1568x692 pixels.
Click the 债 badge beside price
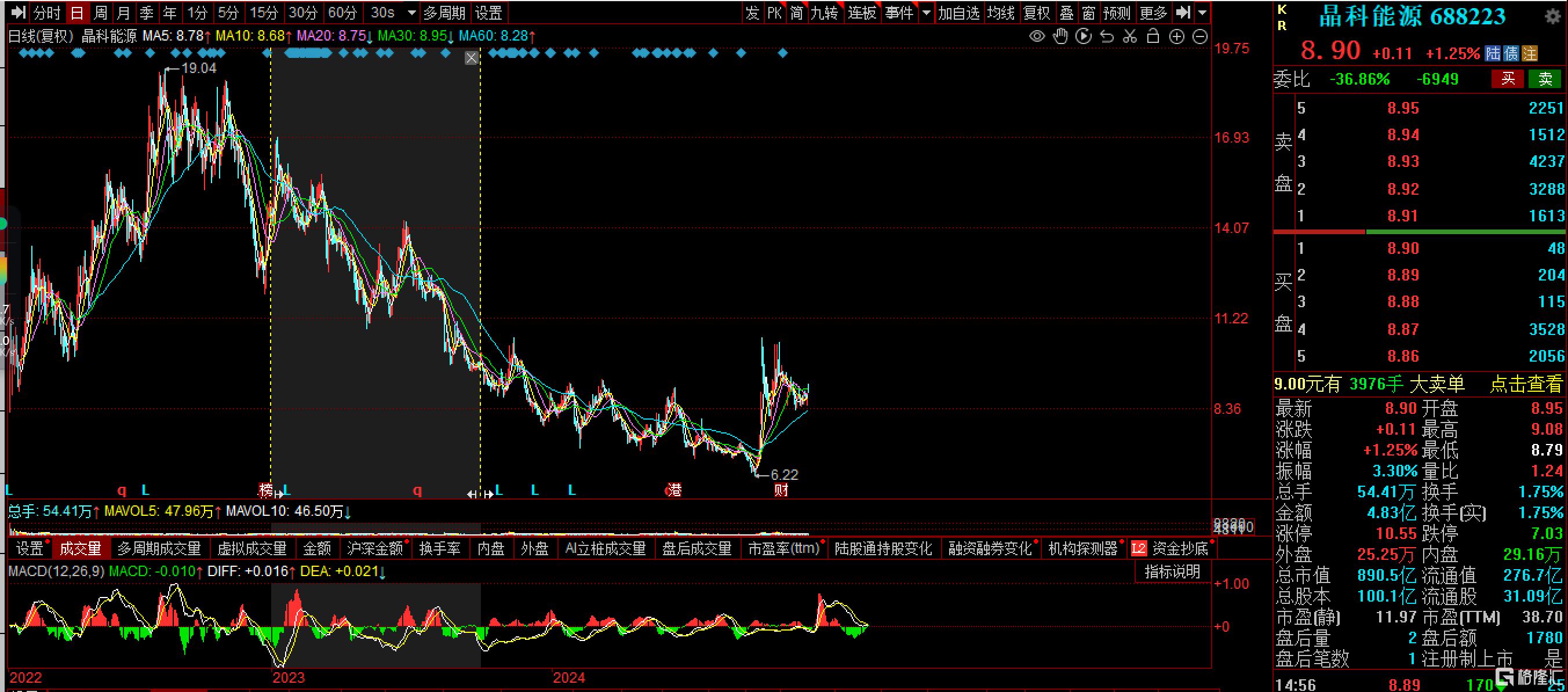point(1511,53)
